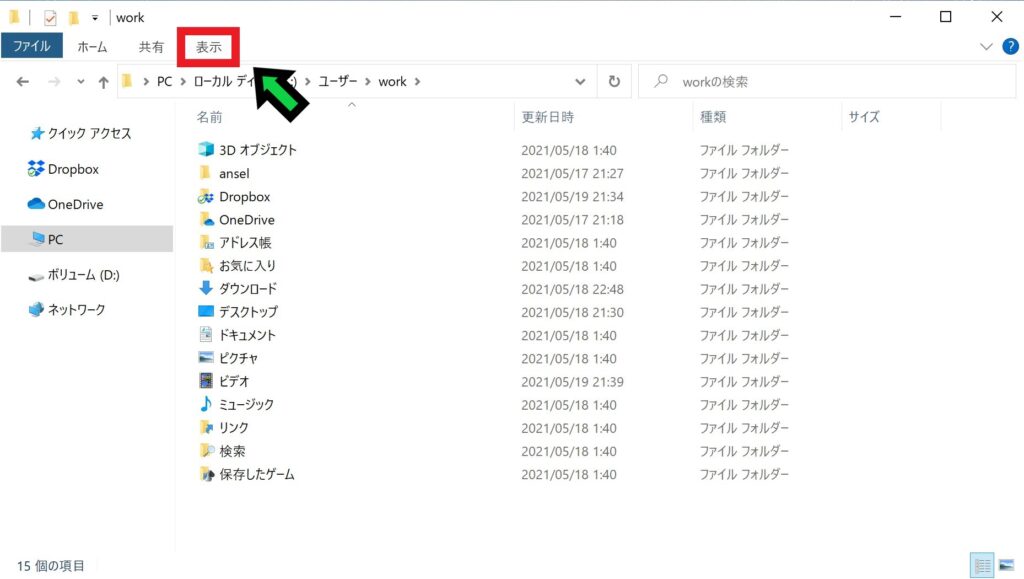This screenshot has height=579, width=1024.
Task: Select the 3D オブジェクト folder
Action: tap(258, 150)
